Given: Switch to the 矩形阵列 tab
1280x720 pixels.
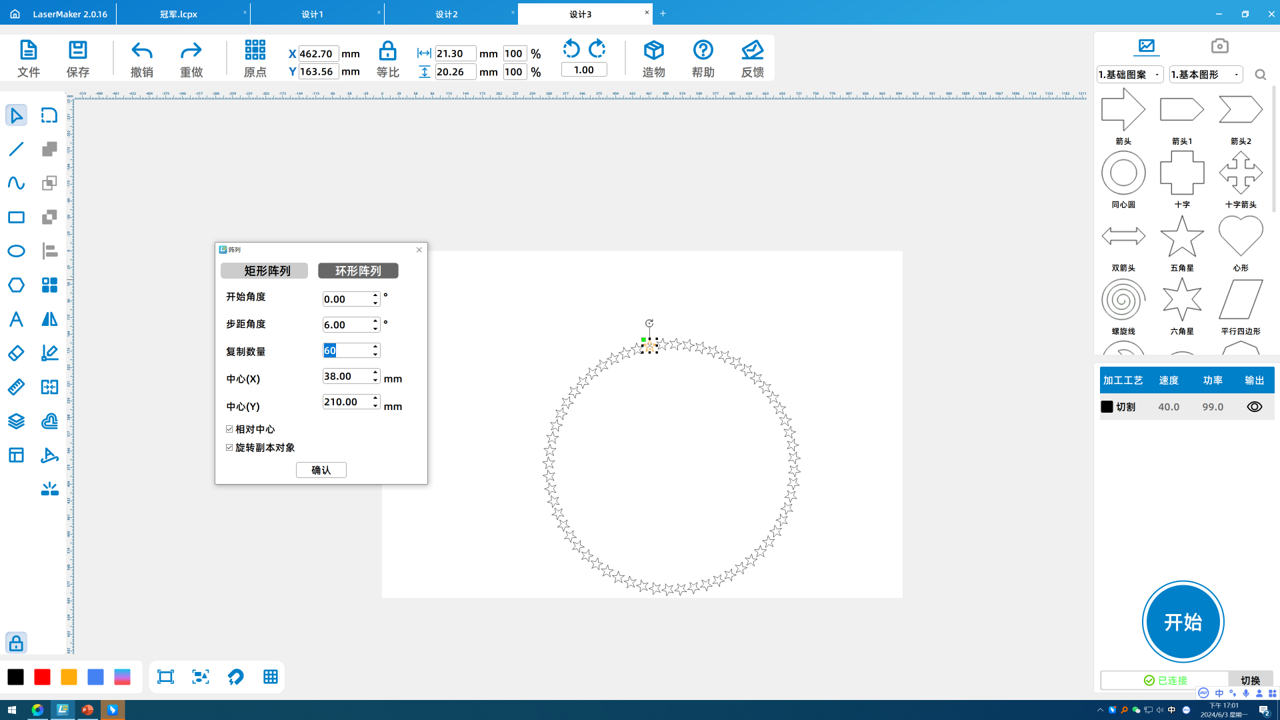Looking at the screenshot, I should 264,271.
